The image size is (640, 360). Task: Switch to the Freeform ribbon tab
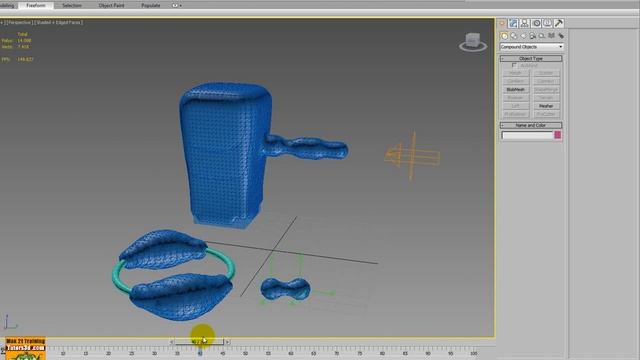click(36, 6)
